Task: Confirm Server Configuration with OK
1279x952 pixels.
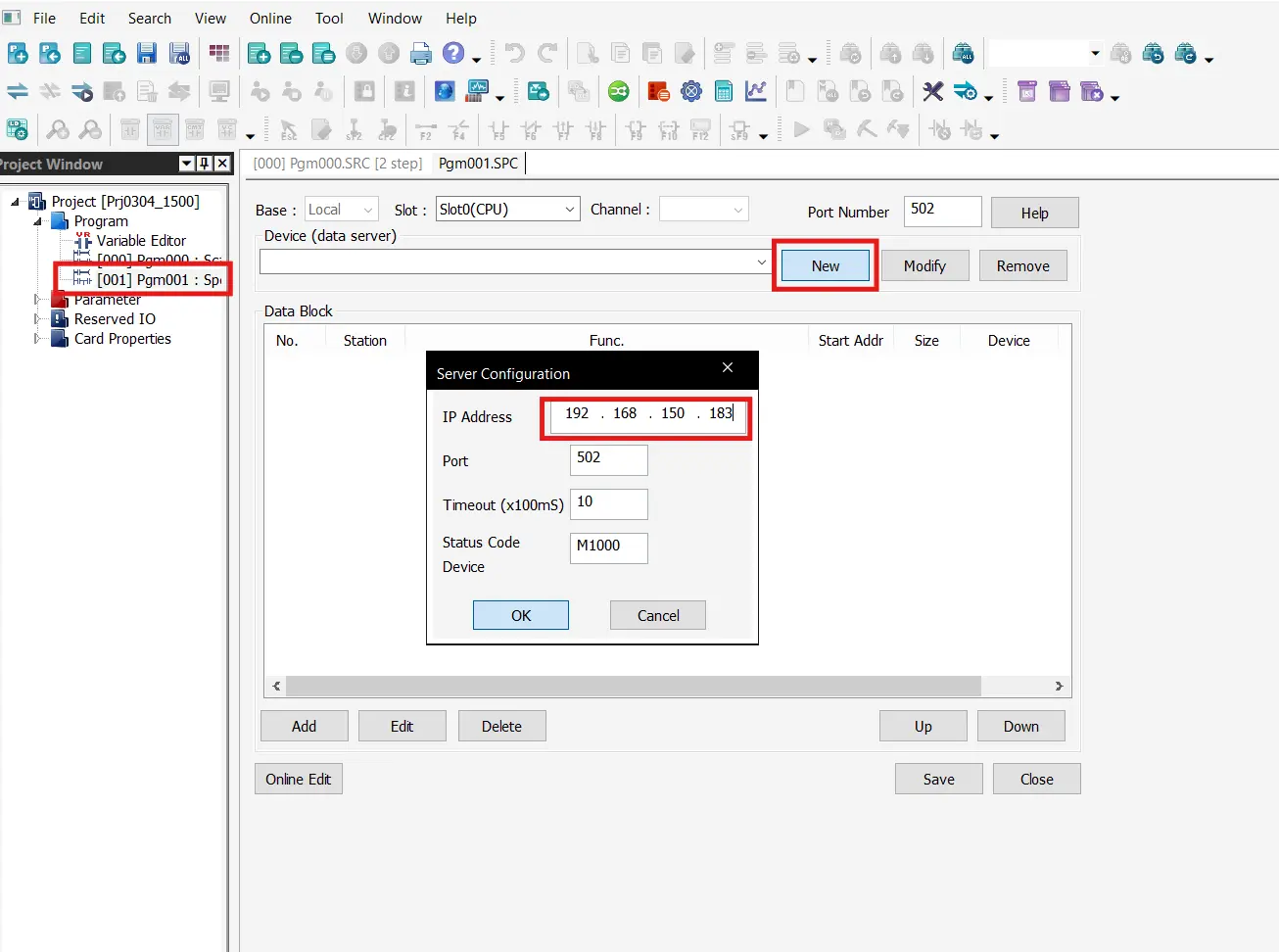Action: pos(520,615)
